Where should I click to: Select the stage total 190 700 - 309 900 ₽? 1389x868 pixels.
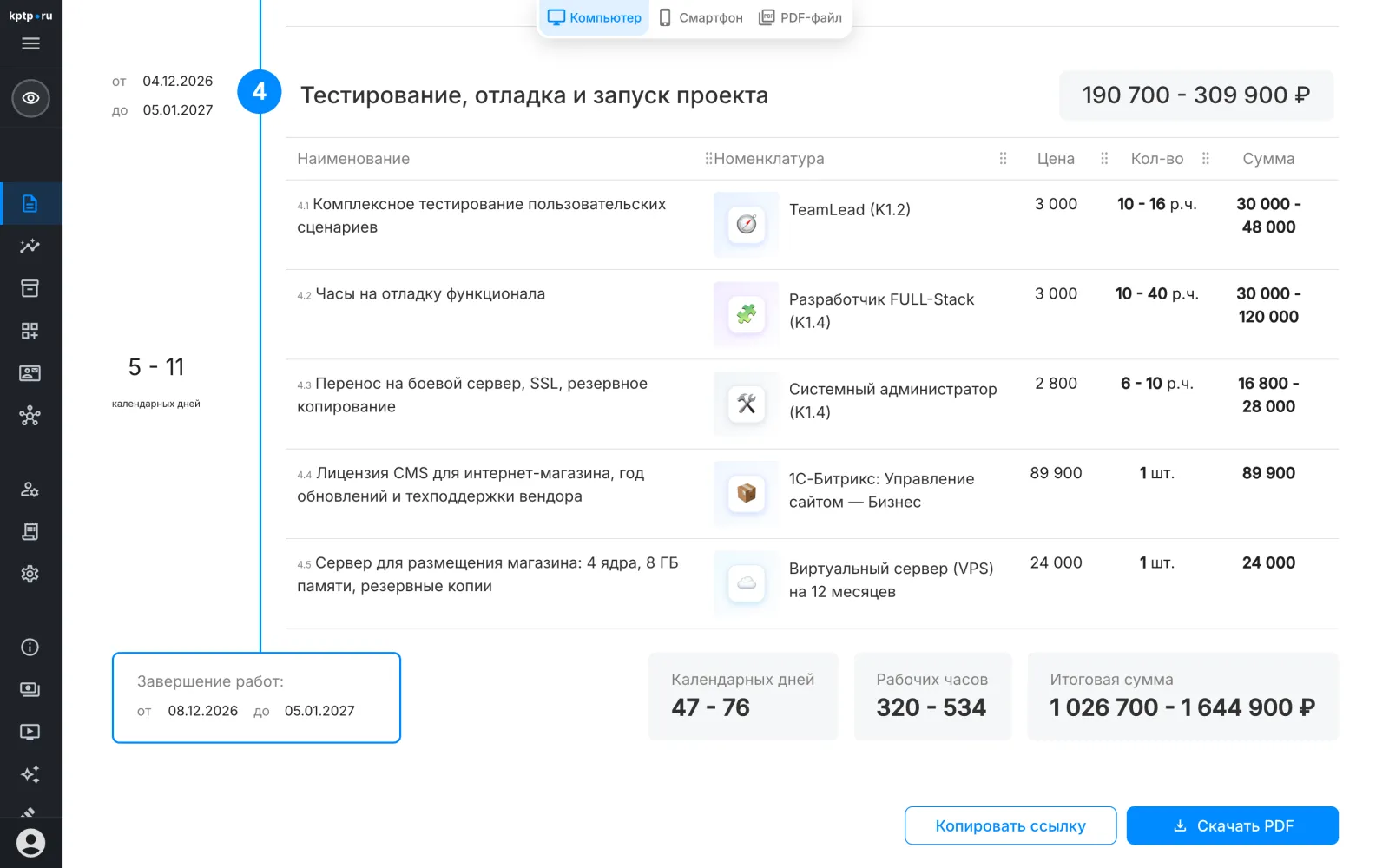(1196, 95)
